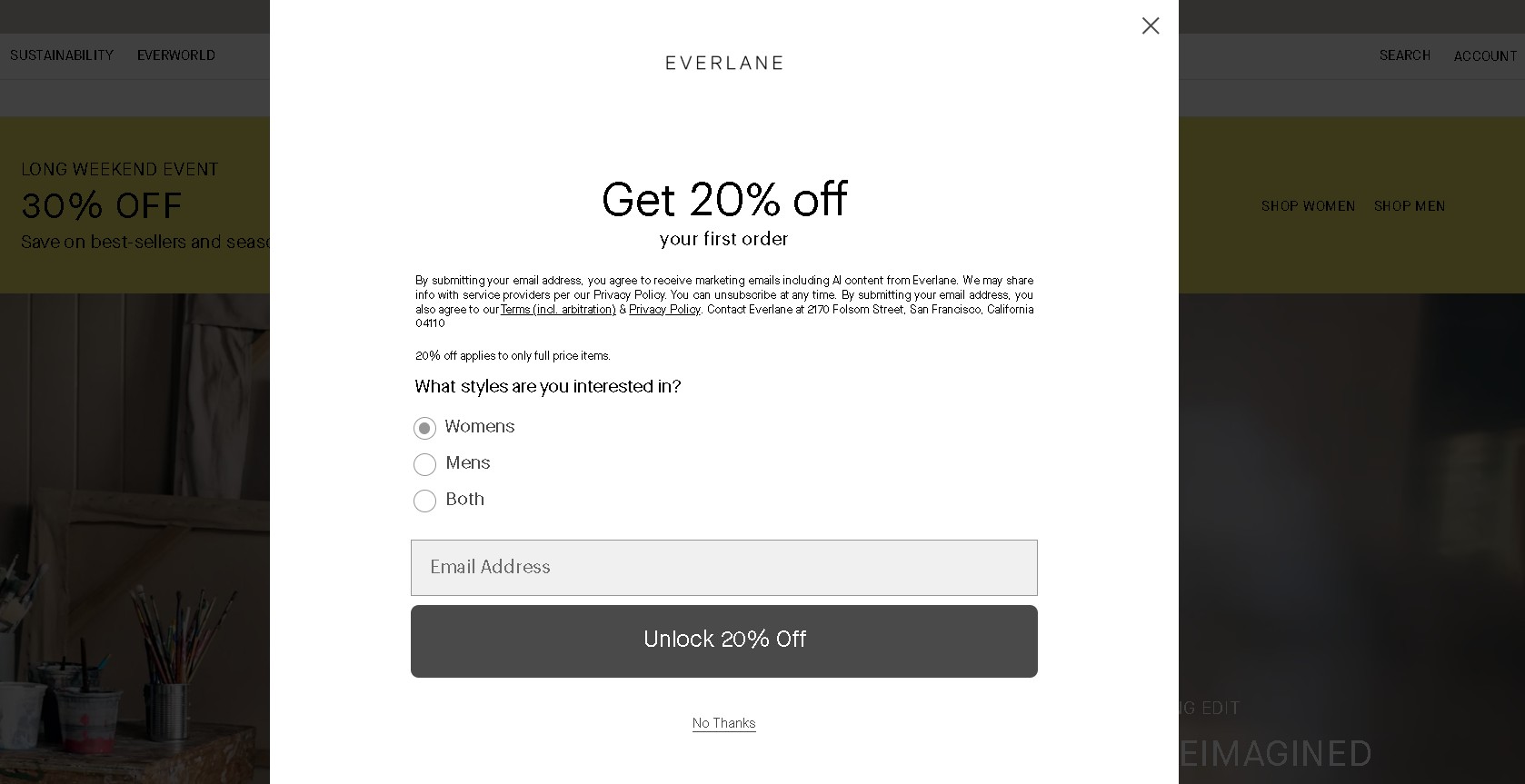This screenshot has height=784, width=1525.
Task: Open the EVERWORLD menu
Action: [x=175, y=55]
